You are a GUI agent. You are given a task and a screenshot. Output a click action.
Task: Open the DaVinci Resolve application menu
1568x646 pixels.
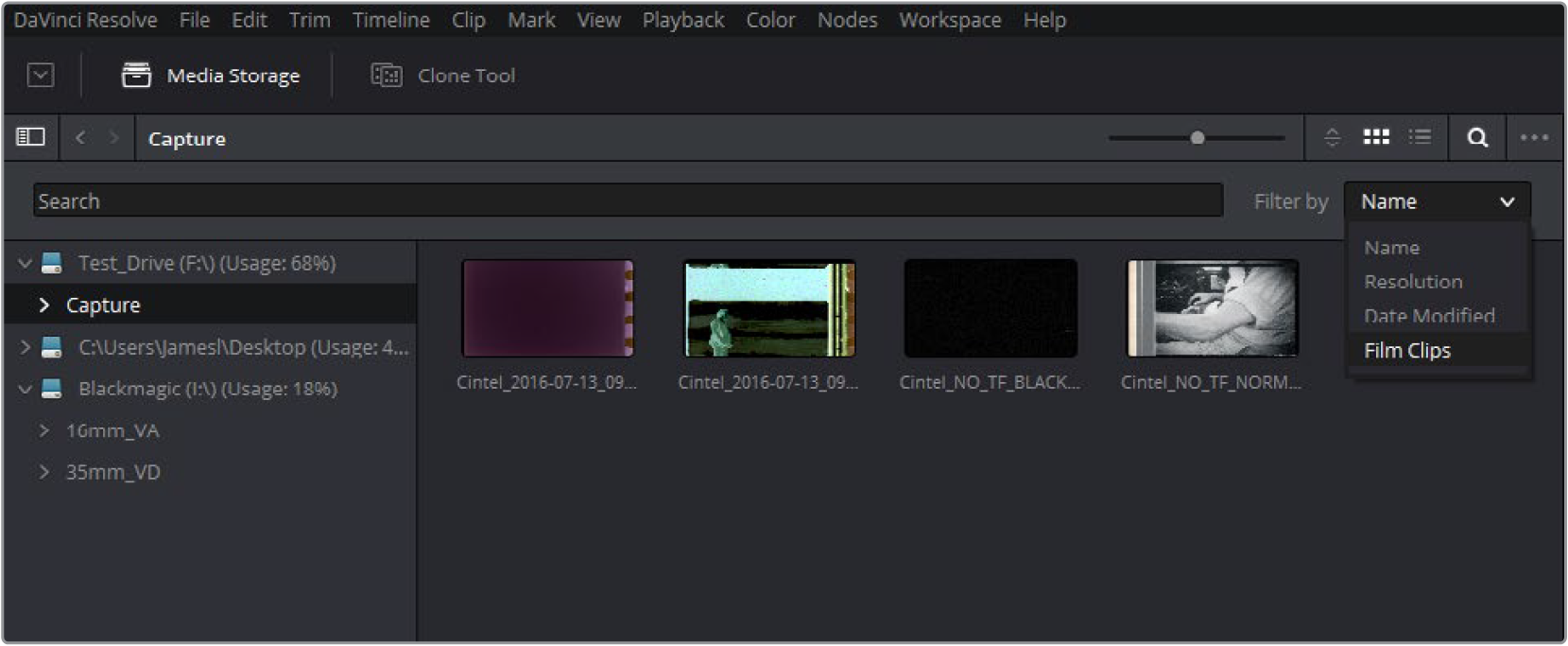coord(85,20)
